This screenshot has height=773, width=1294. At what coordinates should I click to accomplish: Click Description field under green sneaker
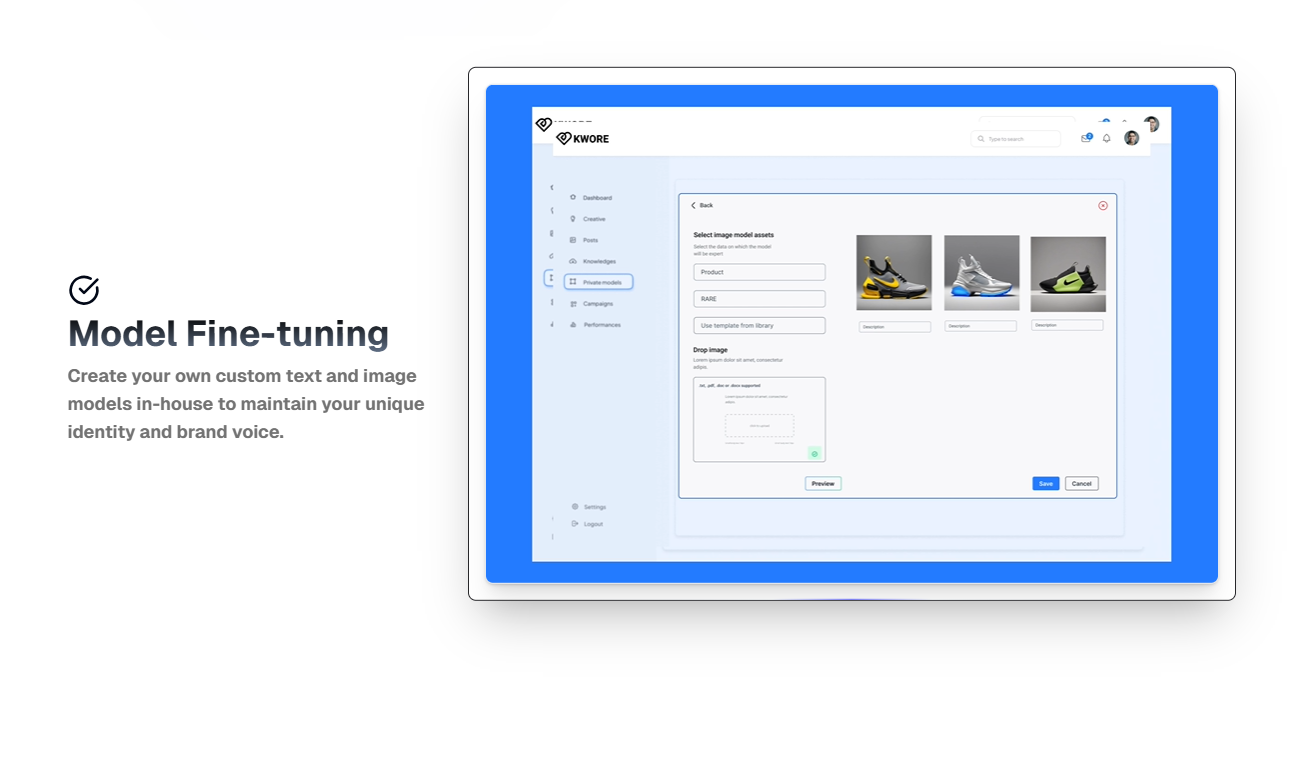point(1067,325)
